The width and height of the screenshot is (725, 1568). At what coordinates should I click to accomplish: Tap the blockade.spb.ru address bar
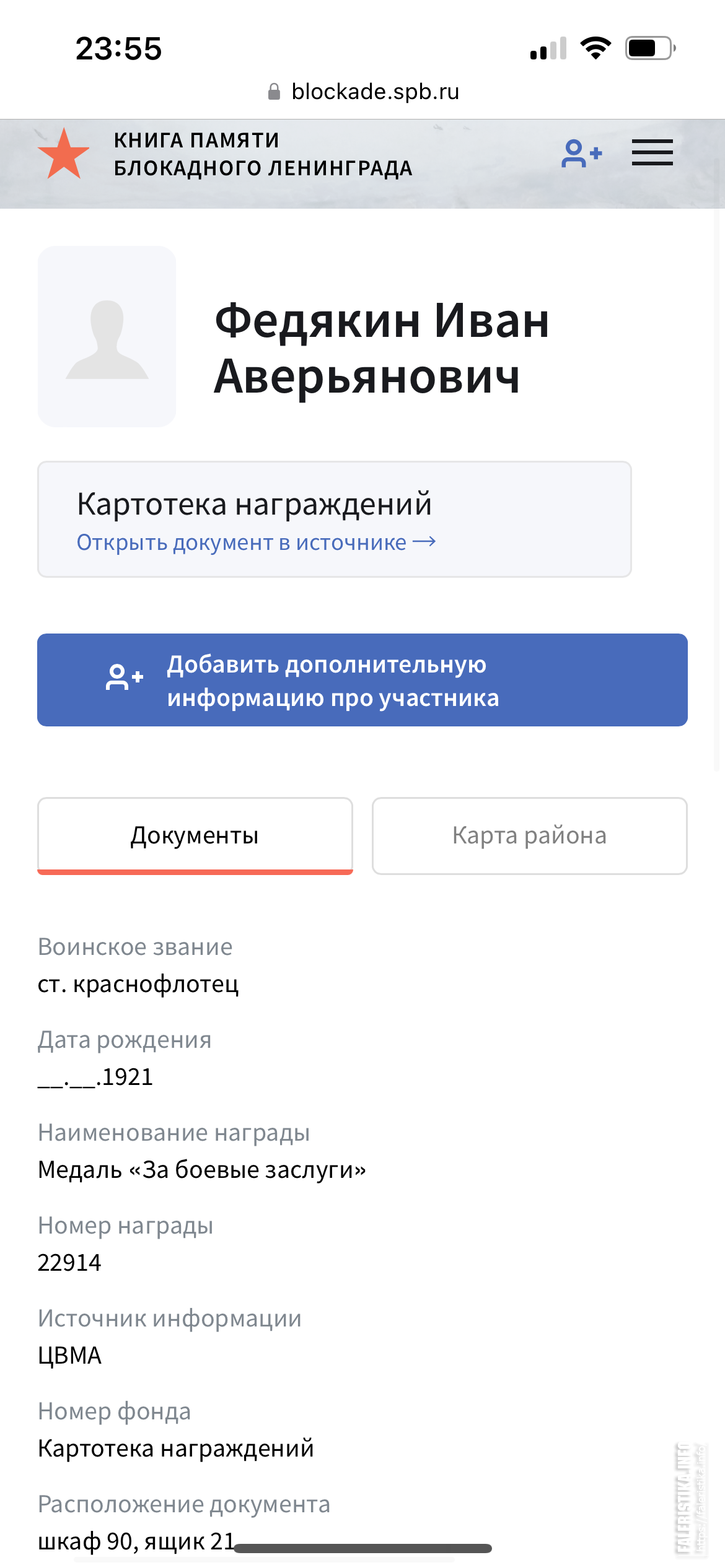[363, 92]
